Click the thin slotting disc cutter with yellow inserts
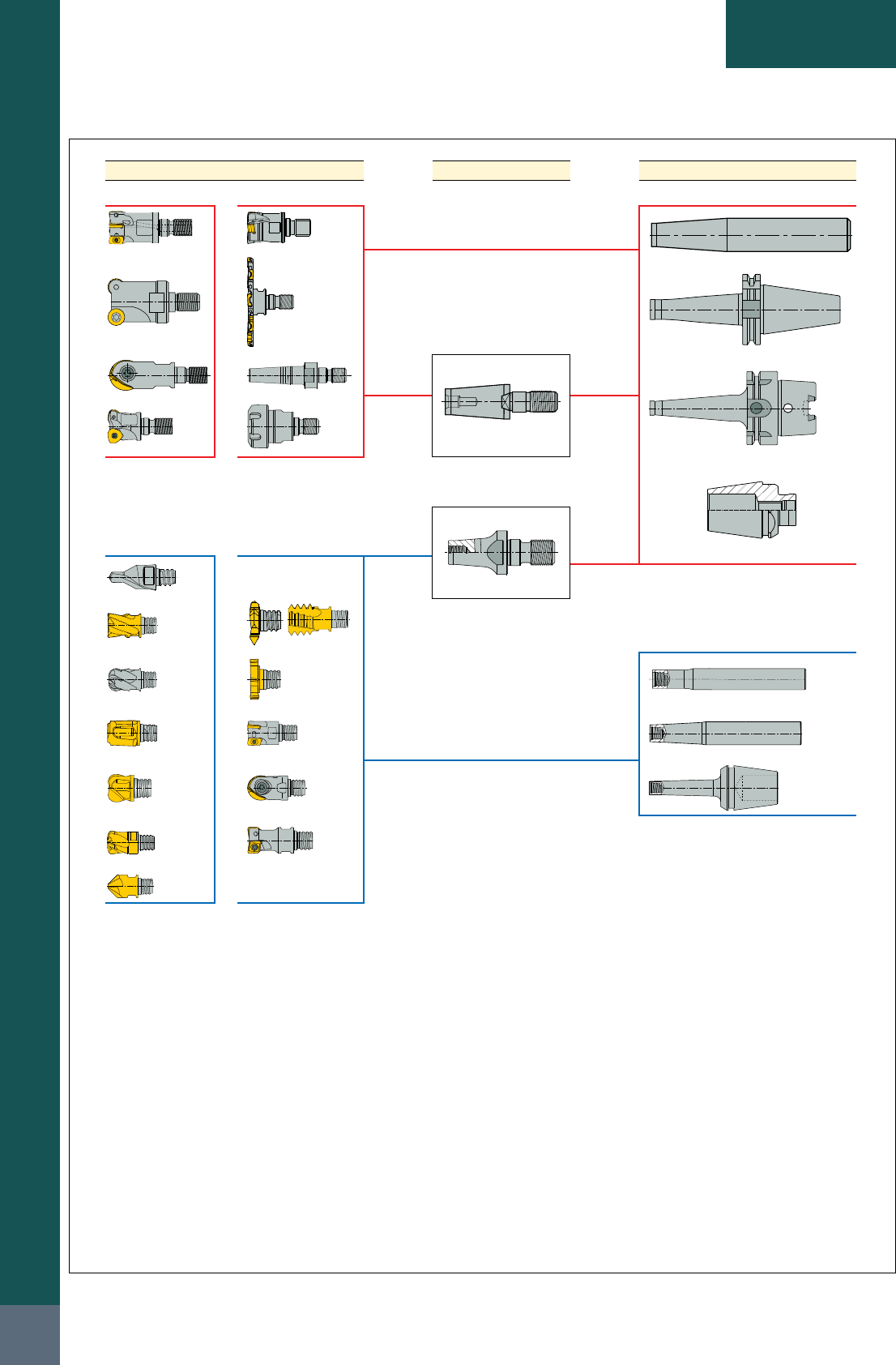896x1365 pixels. [x=270, y=302]
